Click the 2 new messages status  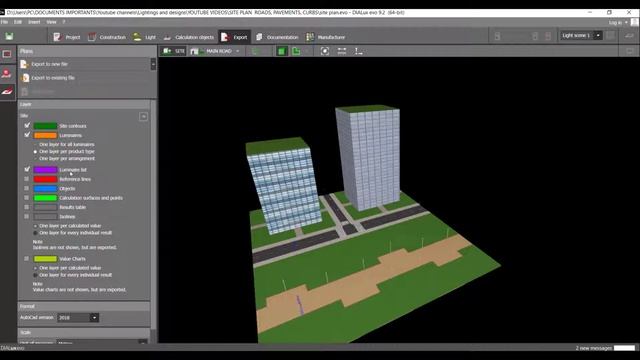coord(594,348)
